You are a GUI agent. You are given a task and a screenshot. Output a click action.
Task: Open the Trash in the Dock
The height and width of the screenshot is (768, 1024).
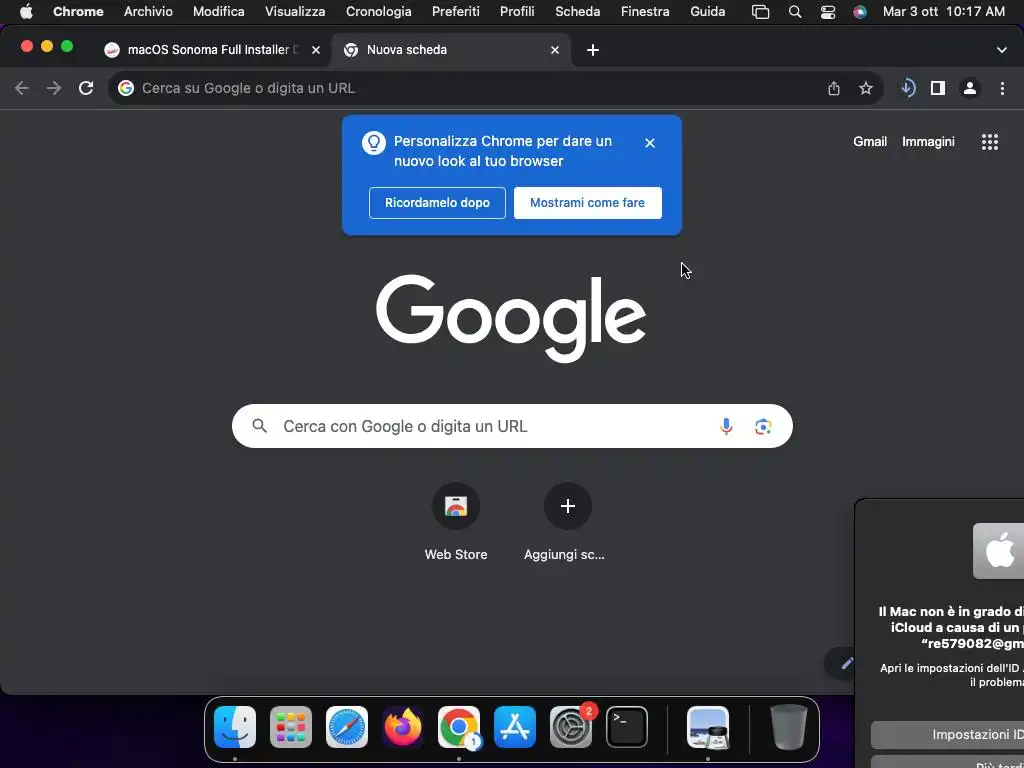click(x=788, y=727)
